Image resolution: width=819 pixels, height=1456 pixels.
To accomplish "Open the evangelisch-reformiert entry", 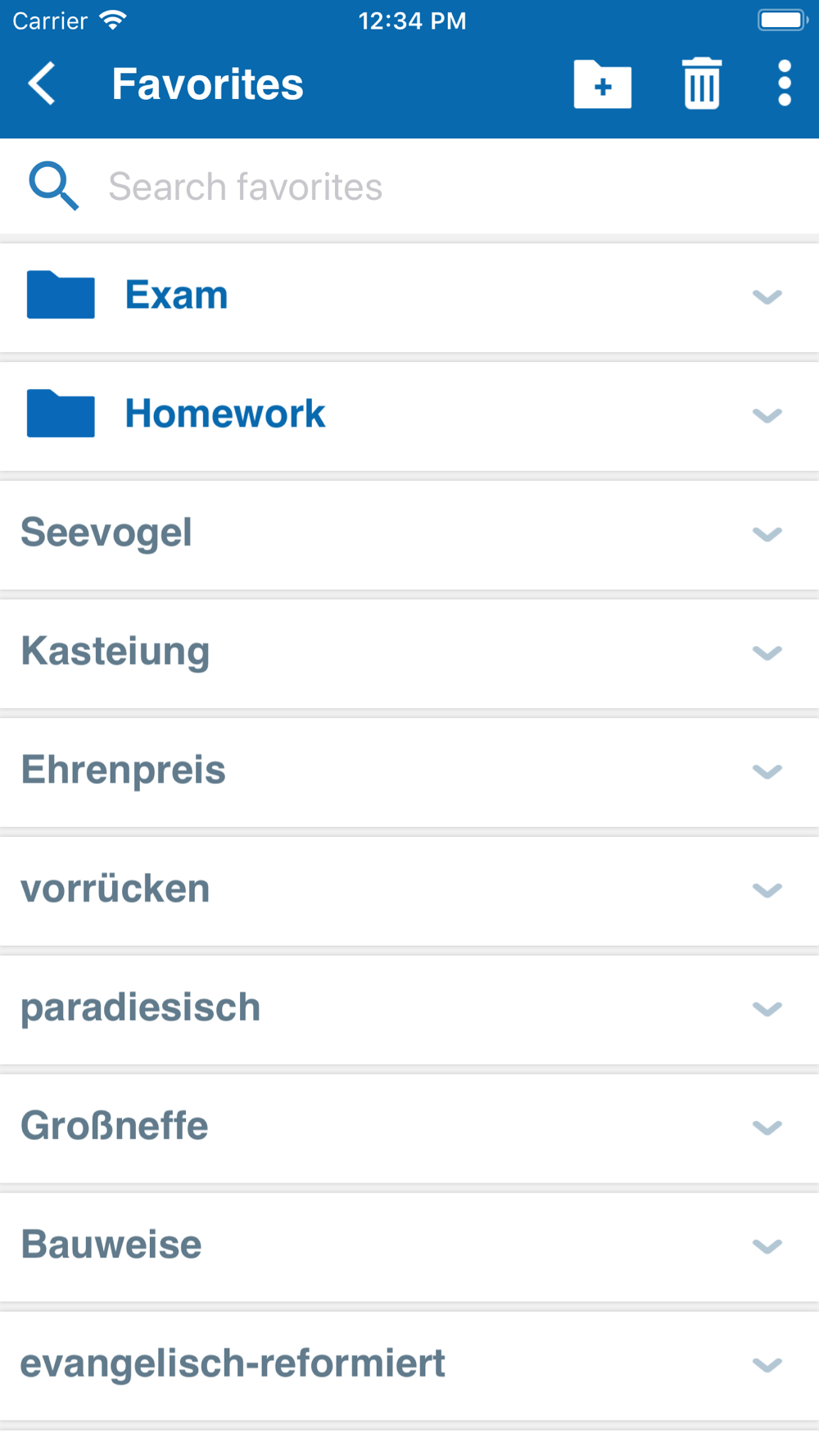I will 233,1363.
